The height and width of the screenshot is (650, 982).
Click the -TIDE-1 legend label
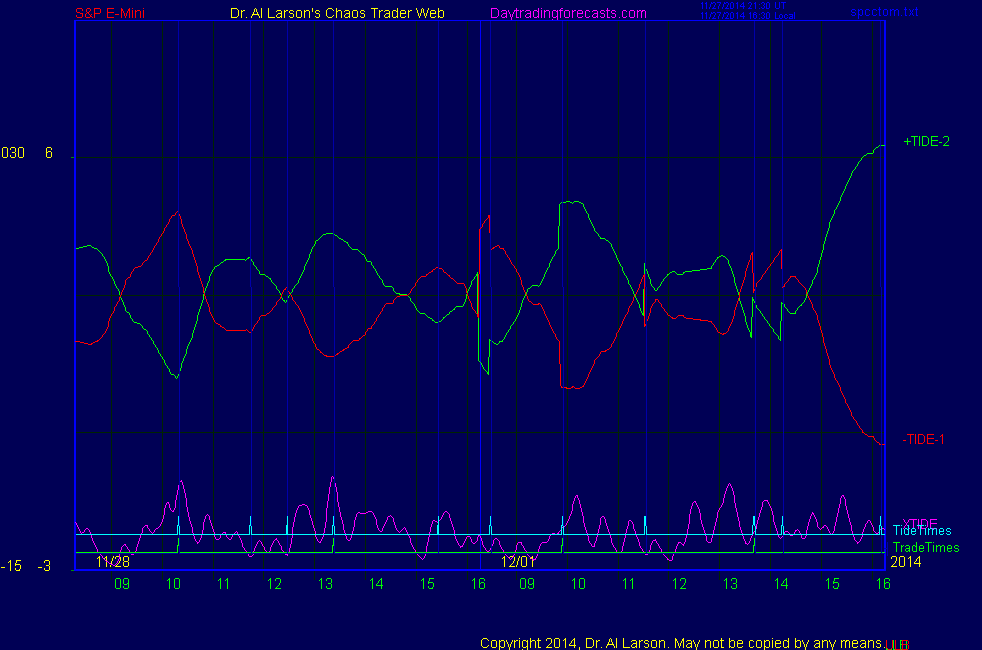coord(925,439)
